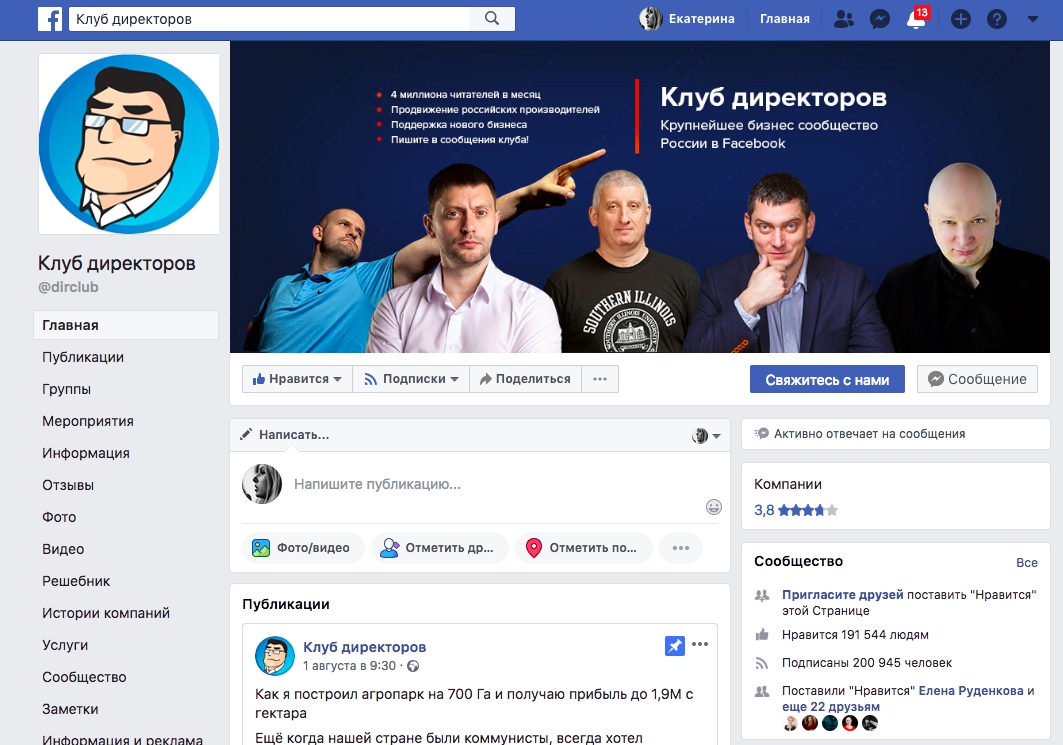The image size is (1063, 745).
Task: Click 'Активно отвечает на сообщения' text
Action: coord(869,434)
